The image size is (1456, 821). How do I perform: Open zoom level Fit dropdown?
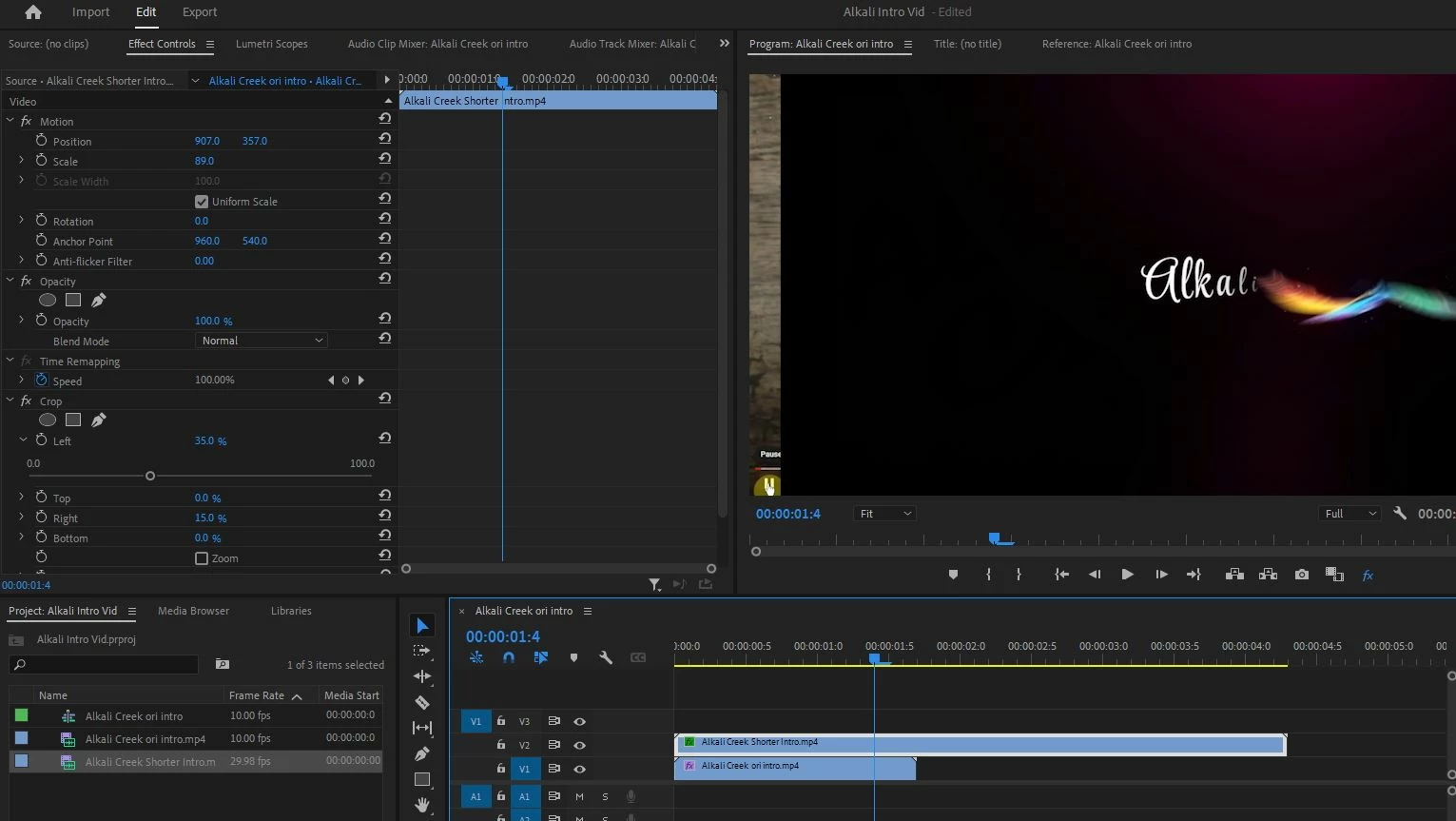884,514
